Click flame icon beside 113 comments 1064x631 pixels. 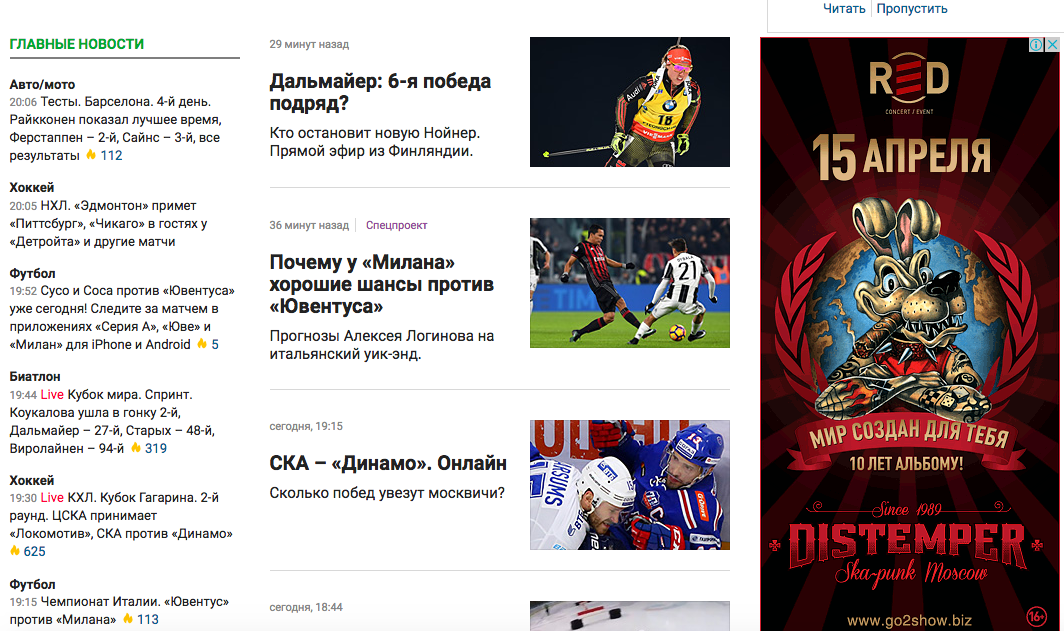coord(127,619)
